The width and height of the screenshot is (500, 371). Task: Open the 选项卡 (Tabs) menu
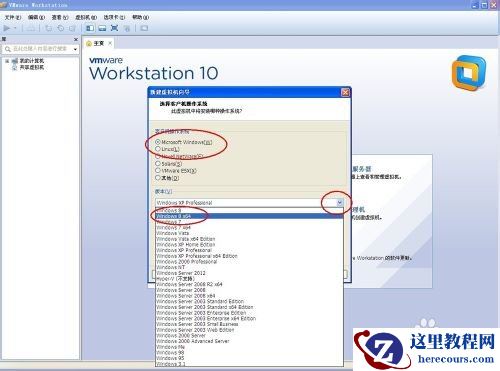pos(114,17)
